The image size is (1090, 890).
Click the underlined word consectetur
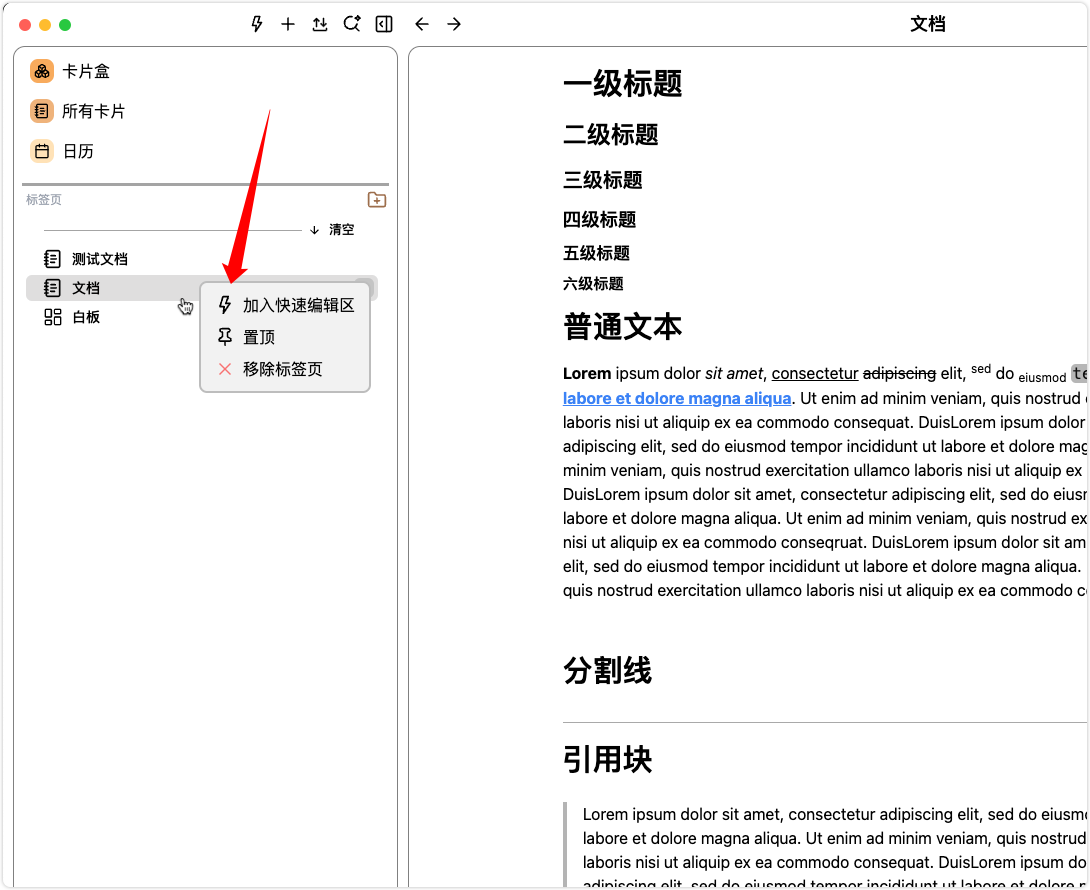[x=815, y=373]
